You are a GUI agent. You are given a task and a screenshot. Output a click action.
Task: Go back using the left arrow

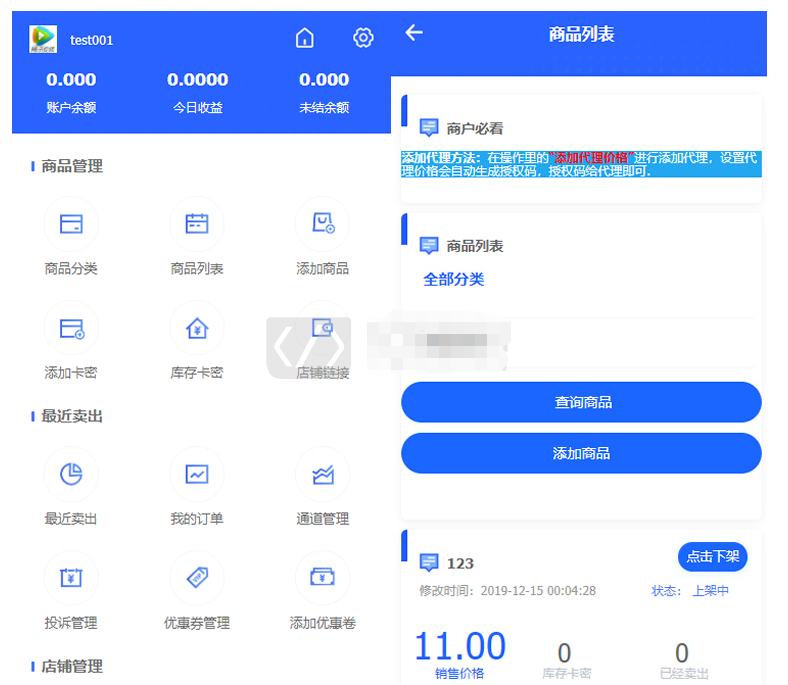(414, 33)
